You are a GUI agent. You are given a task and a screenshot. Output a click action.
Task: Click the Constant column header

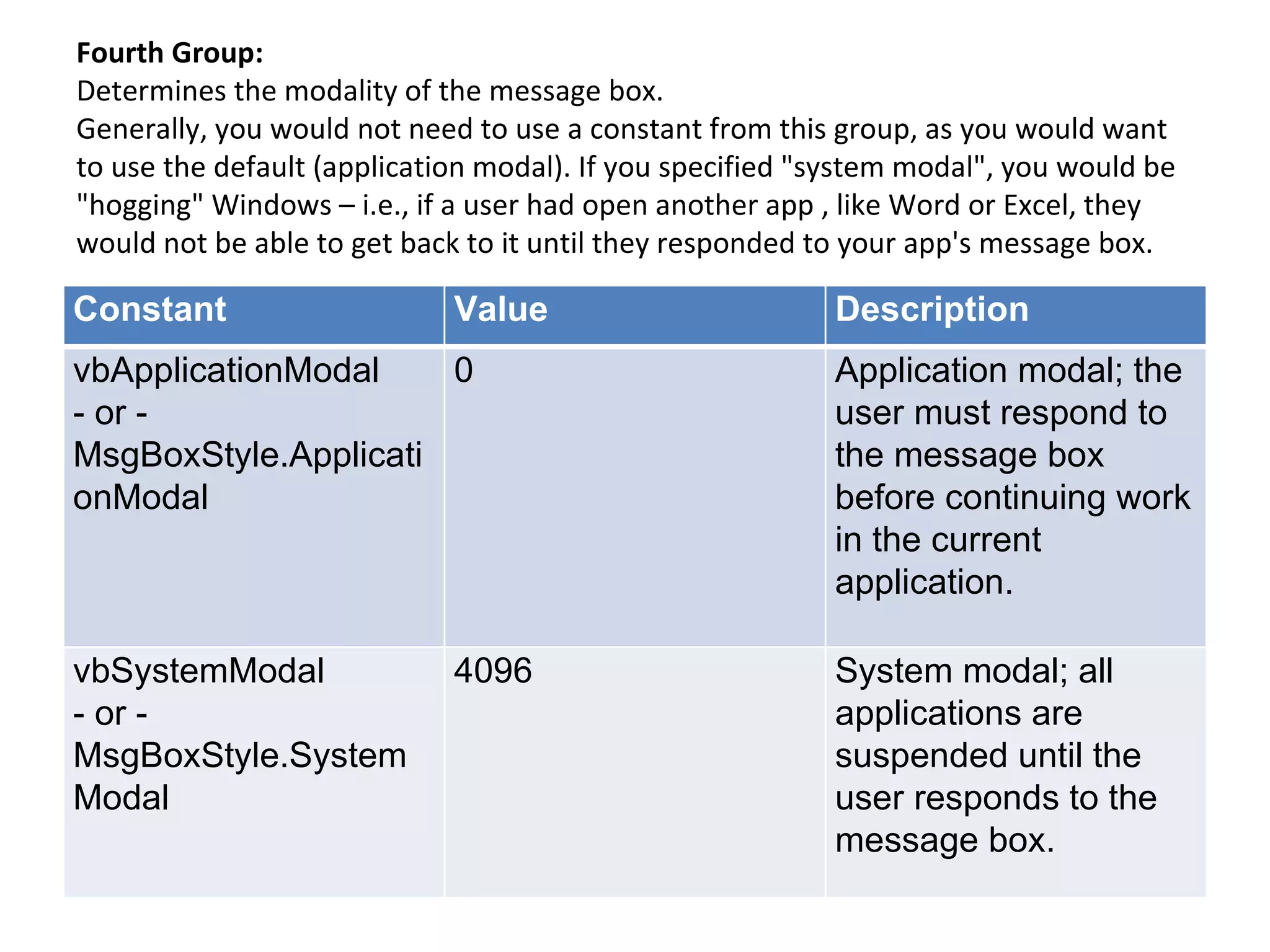pyautogui.click(x=149, y=309)
